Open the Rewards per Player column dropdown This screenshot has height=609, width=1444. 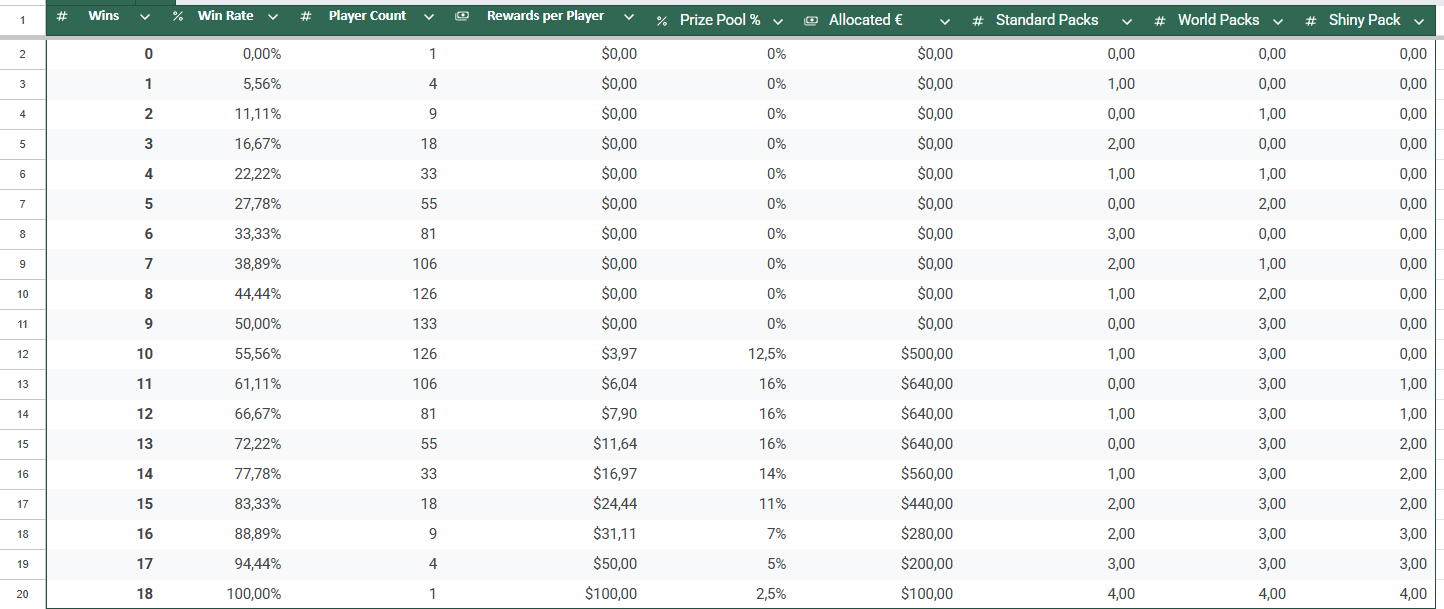pos(628,17)
